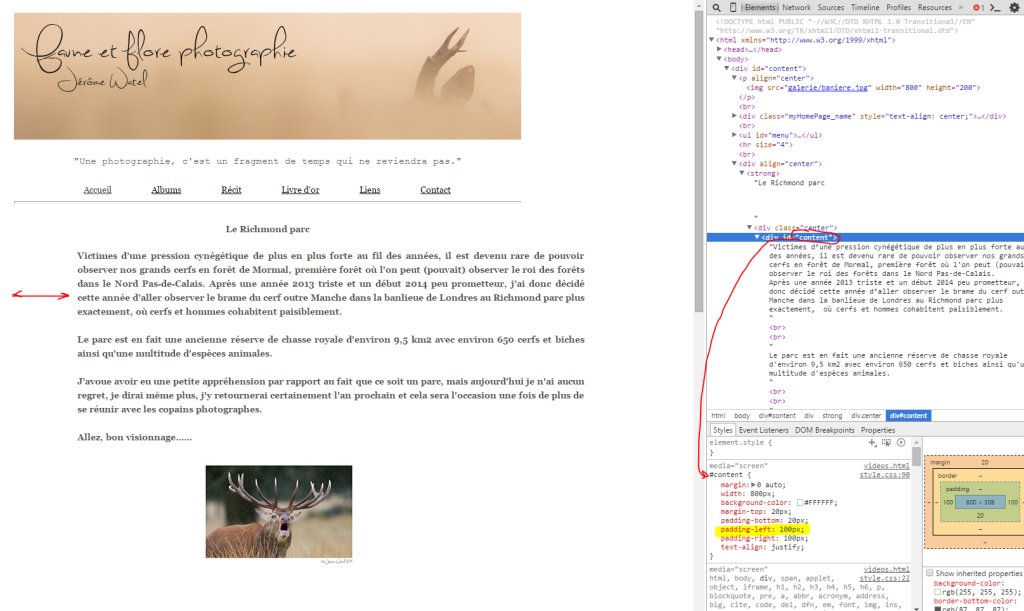Open style.css:90 source link

(884, 475)
